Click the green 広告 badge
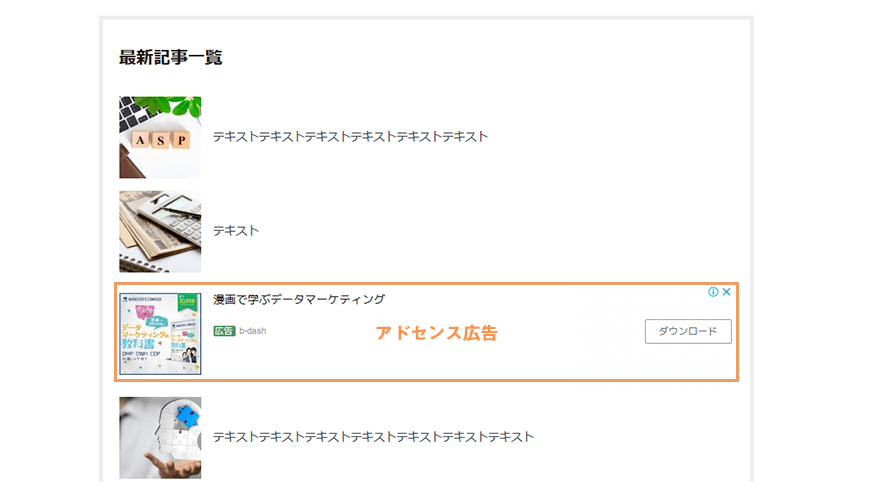870x492 pixels. point(224,331)
